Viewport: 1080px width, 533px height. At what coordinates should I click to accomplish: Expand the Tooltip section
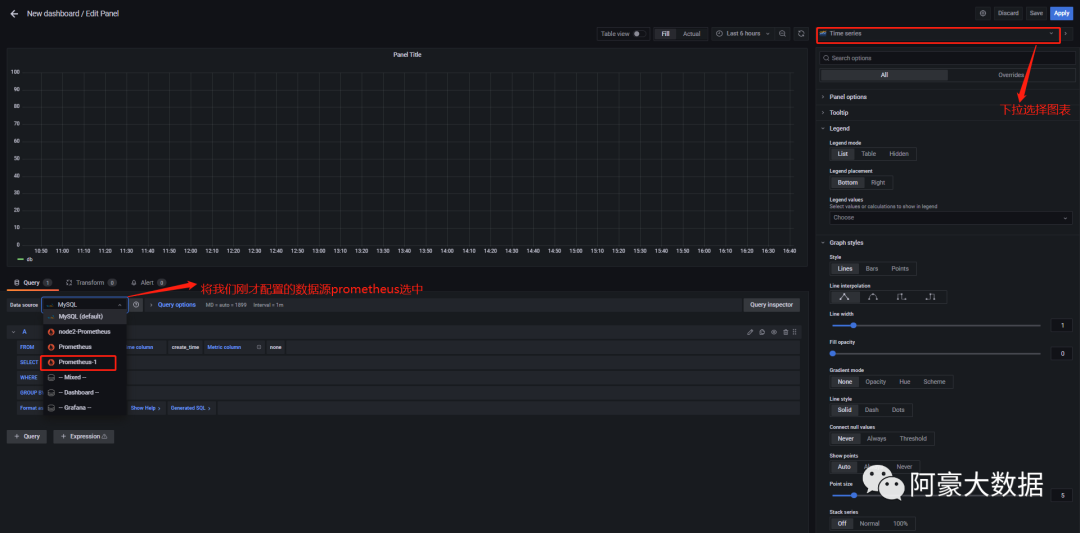point(838,112)
